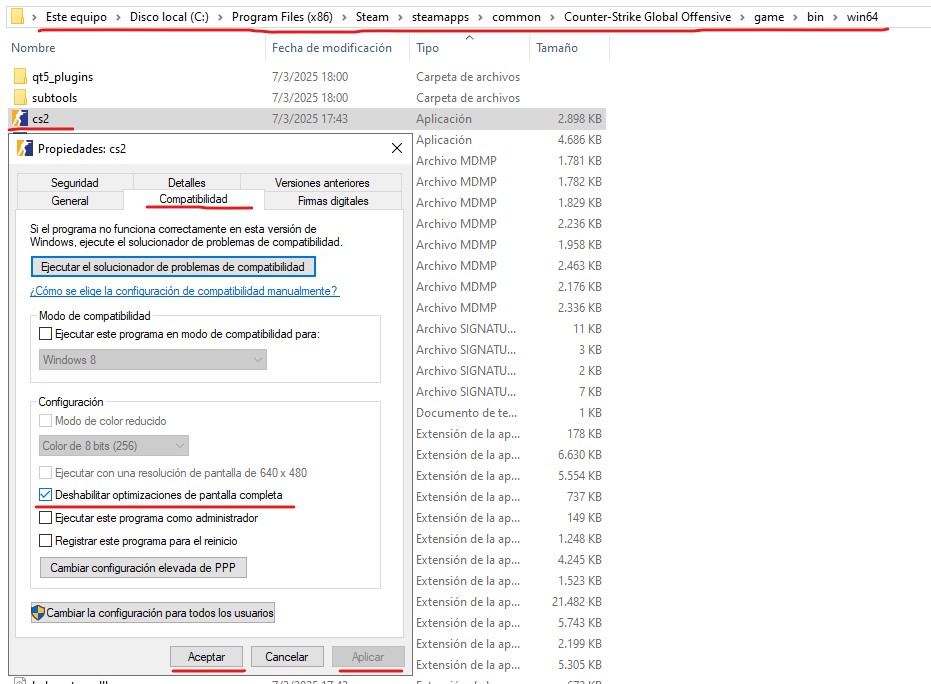Click 'Cambiar configuración elevada de PPP' button
931x684 pixels.
pyautogui.click(x=143, y=568)
